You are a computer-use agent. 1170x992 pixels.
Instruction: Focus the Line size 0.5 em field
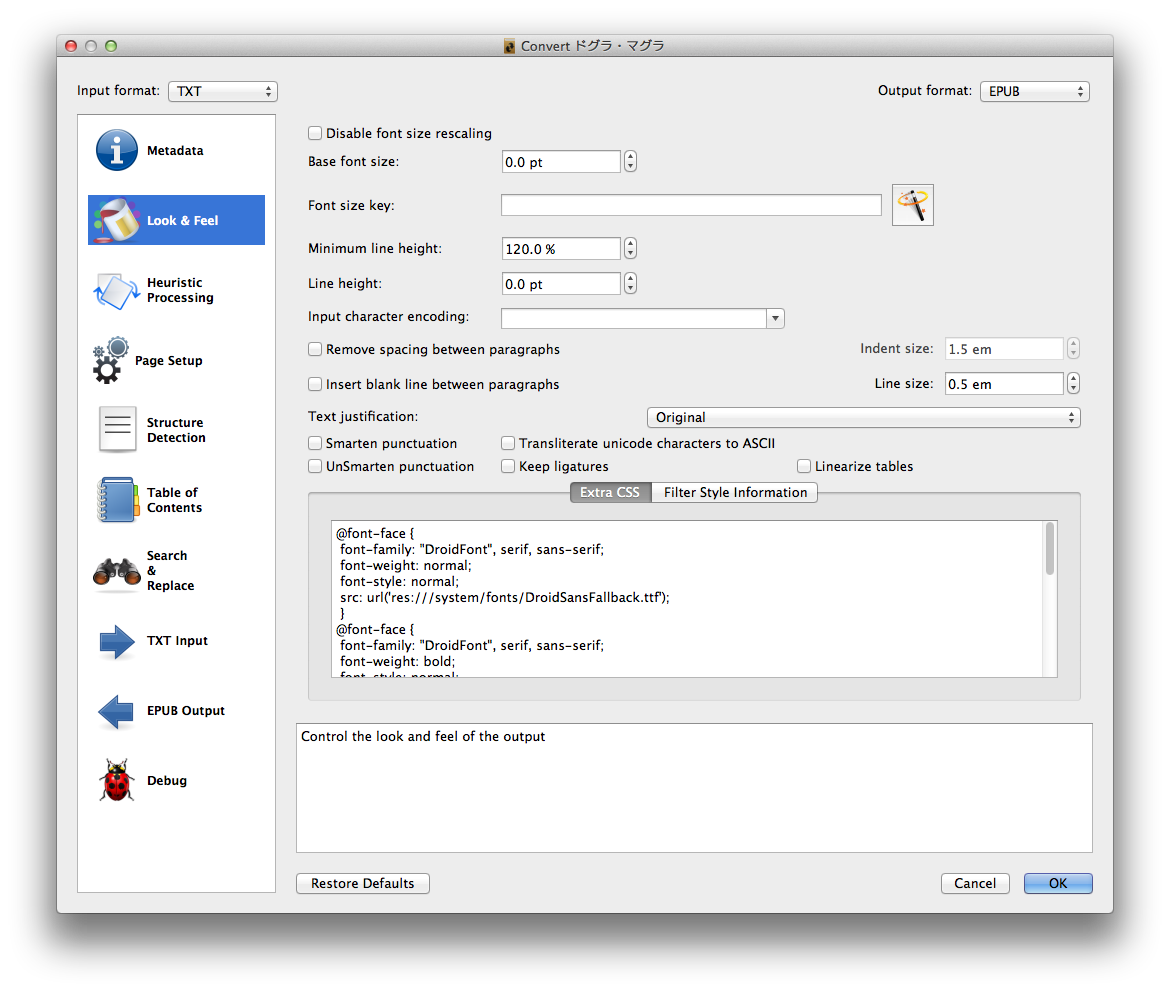pyautogui.click(x=1004, y=384)
